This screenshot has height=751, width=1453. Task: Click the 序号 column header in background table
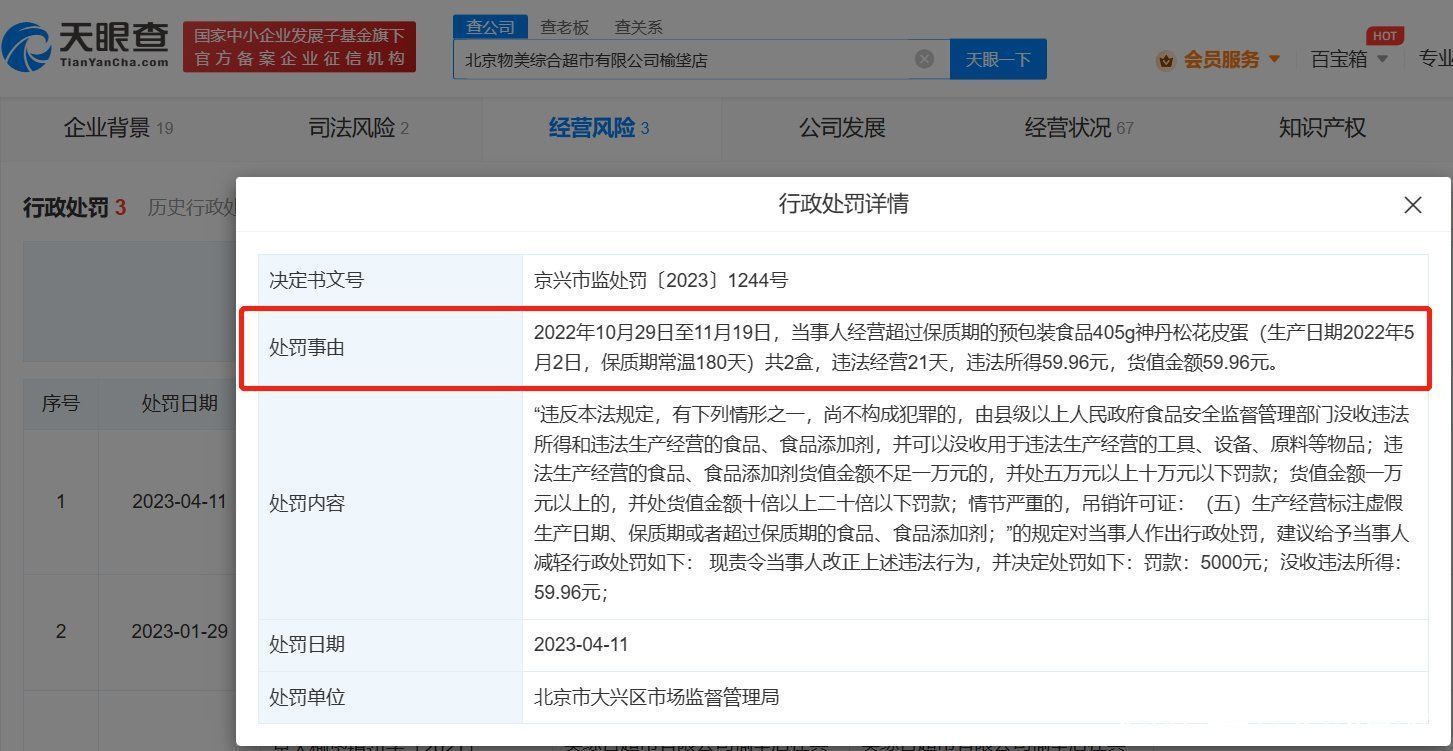[60, 403]
